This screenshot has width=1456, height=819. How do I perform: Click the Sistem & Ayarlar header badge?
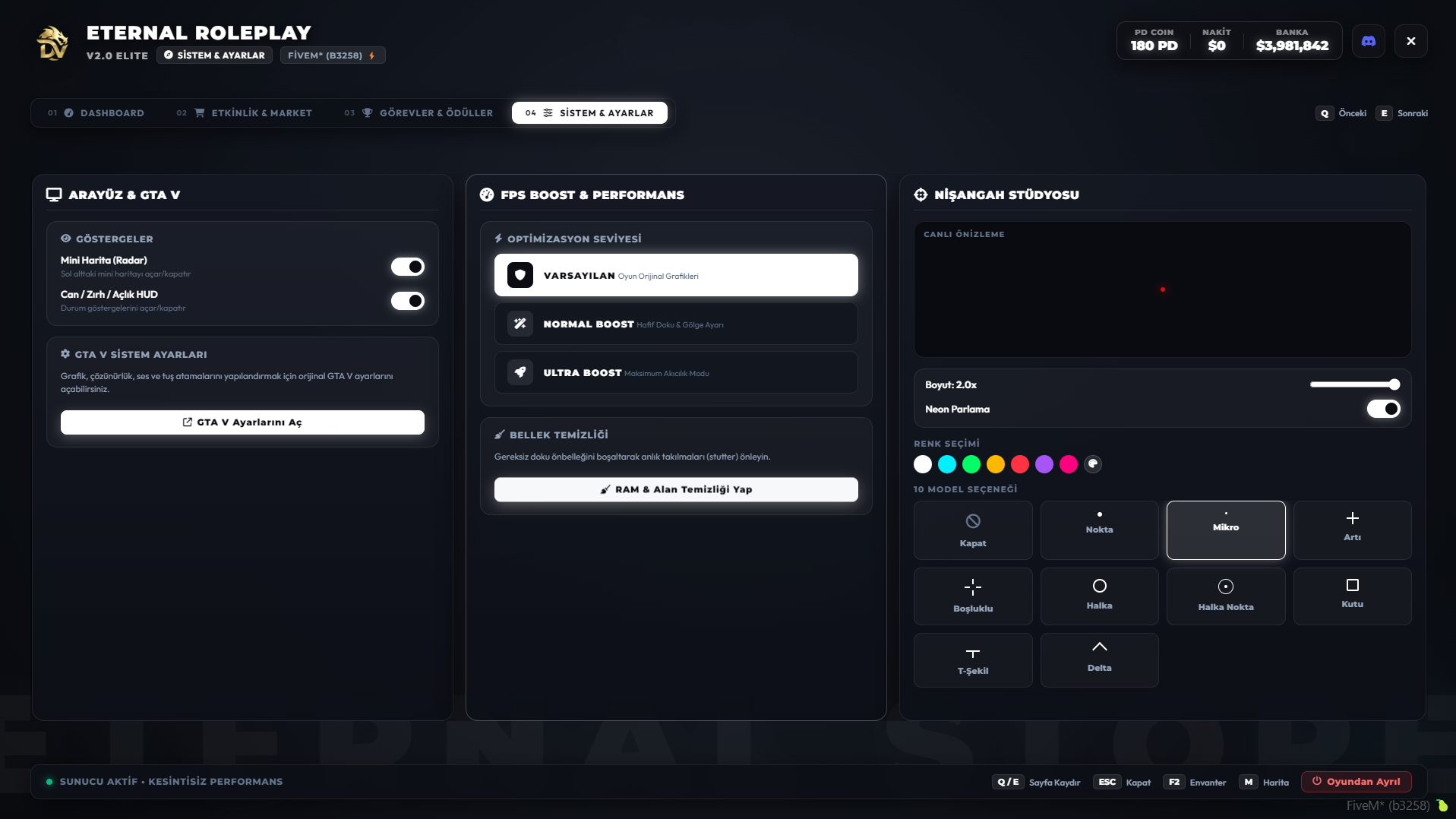(214, 55)
